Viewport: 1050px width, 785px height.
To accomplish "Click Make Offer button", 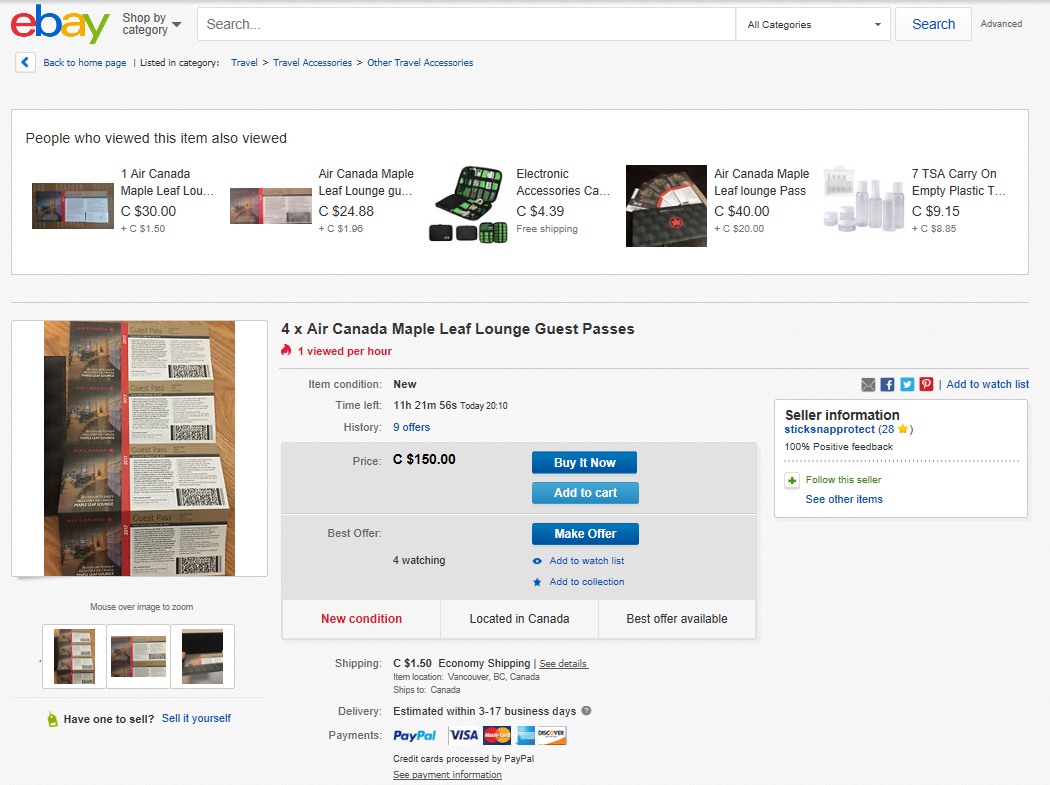I will point(585,534).
